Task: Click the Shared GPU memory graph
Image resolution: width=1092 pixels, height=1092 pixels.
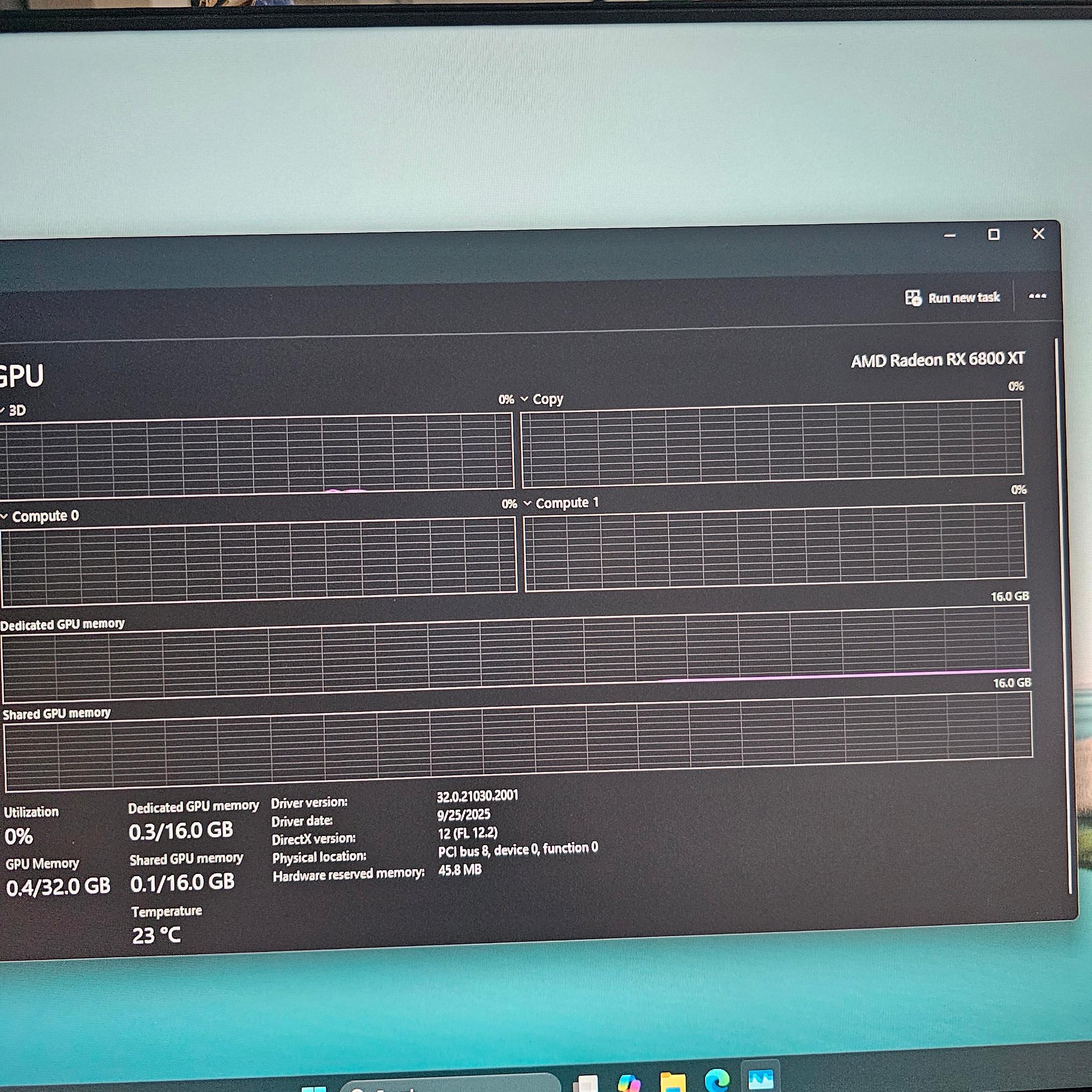Action: coord(518,742)
